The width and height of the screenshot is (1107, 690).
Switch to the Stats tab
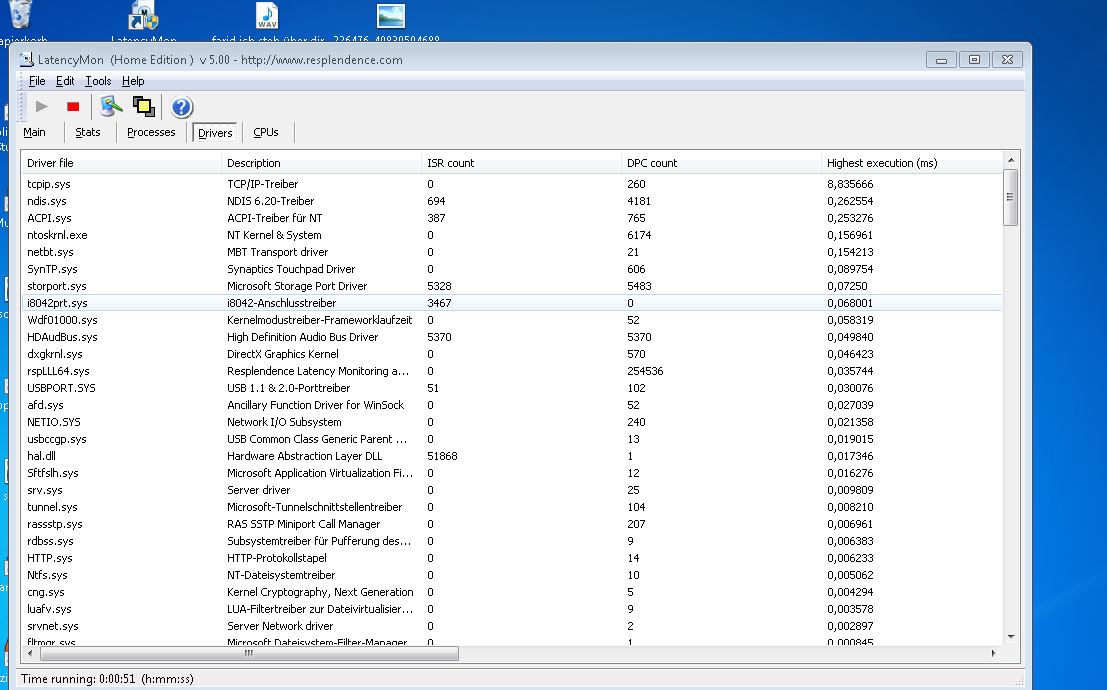click(88, 132)
